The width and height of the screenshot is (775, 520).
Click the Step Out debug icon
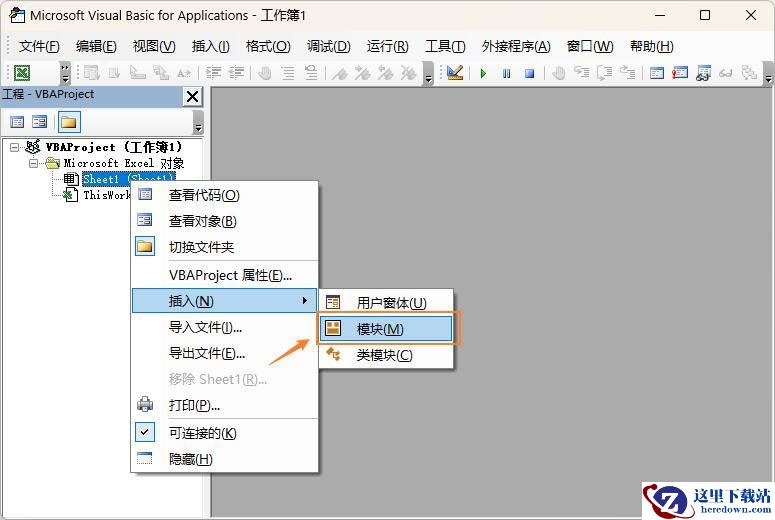pyautogui.click(x=627, y=73)
